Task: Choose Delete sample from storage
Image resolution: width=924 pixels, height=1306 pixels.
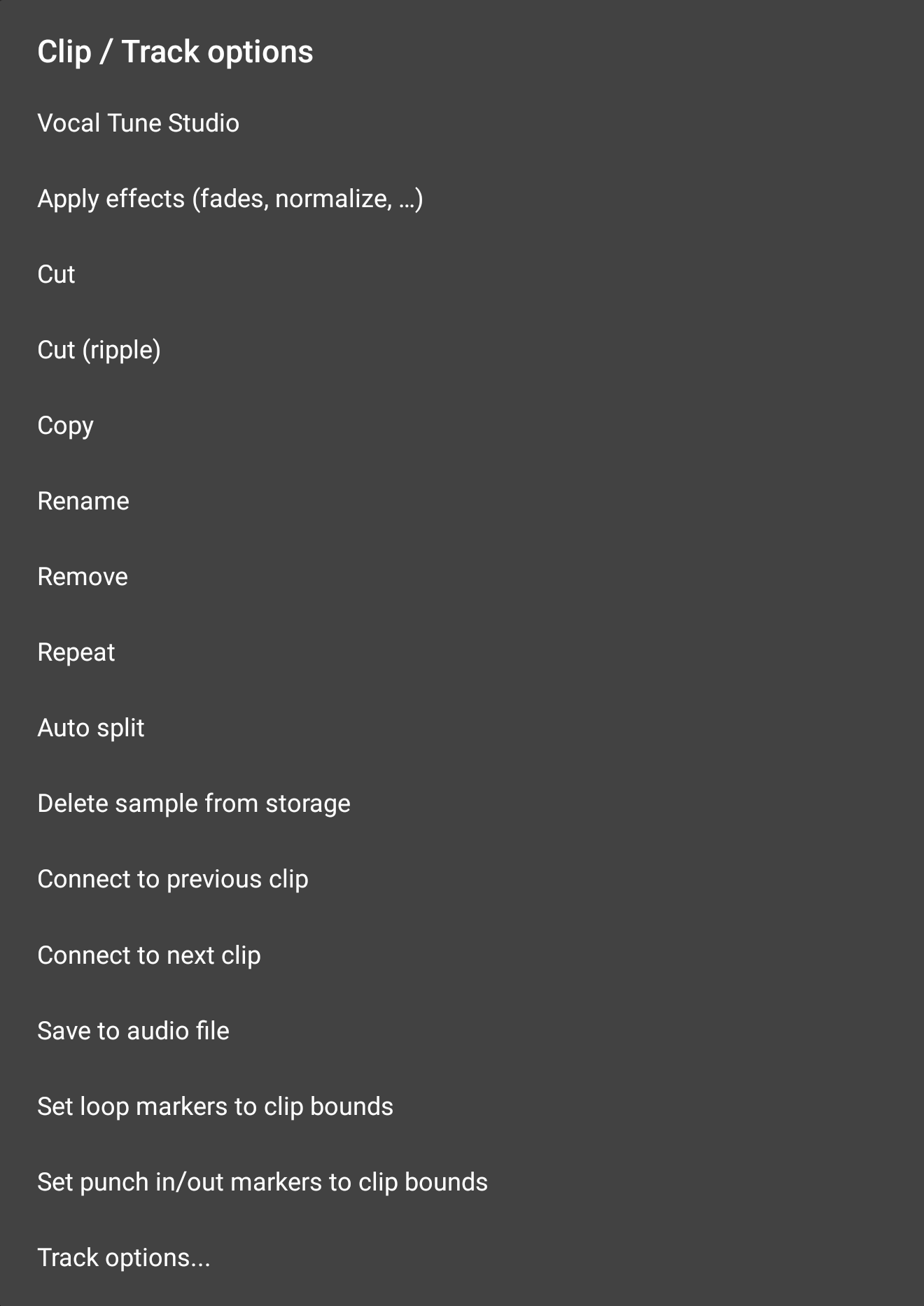Action: click(194, 803)
